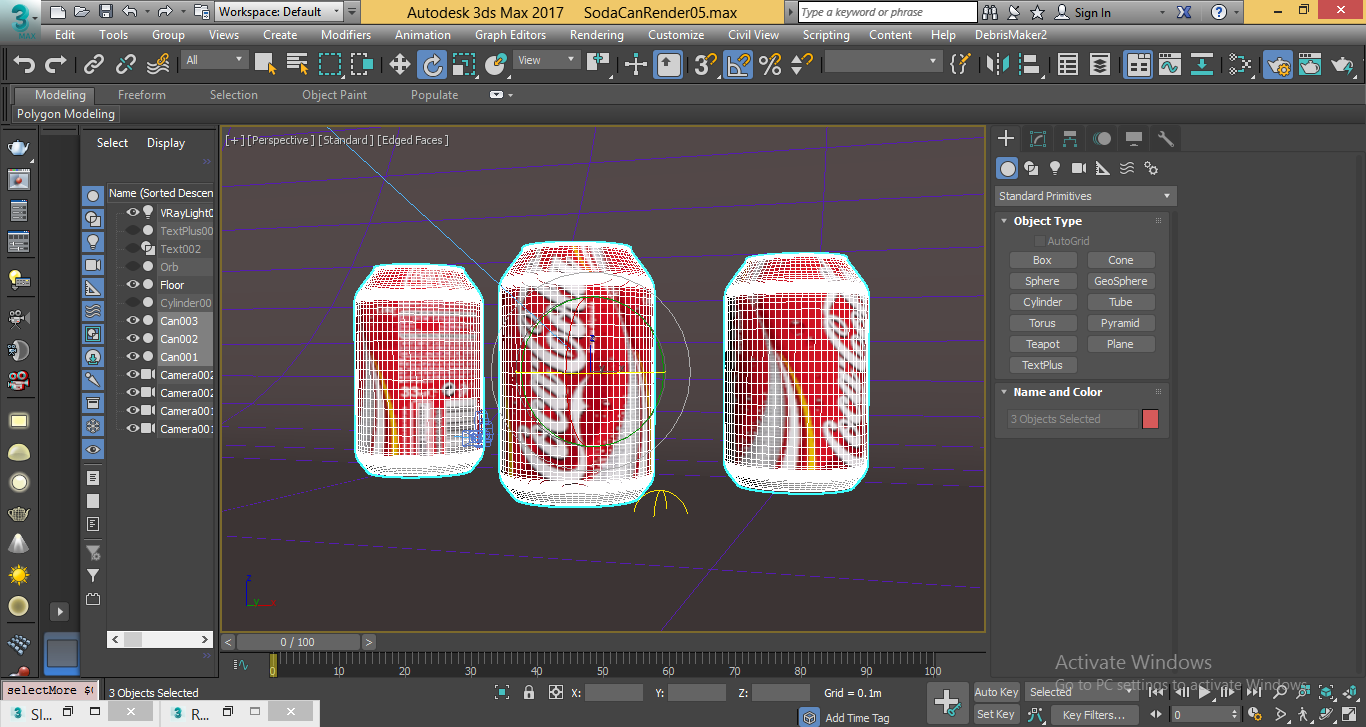This screenshot has height=727, width=1366.
Task: Tick the AutoGrid checkbox
Action: tap(1040, 241)
